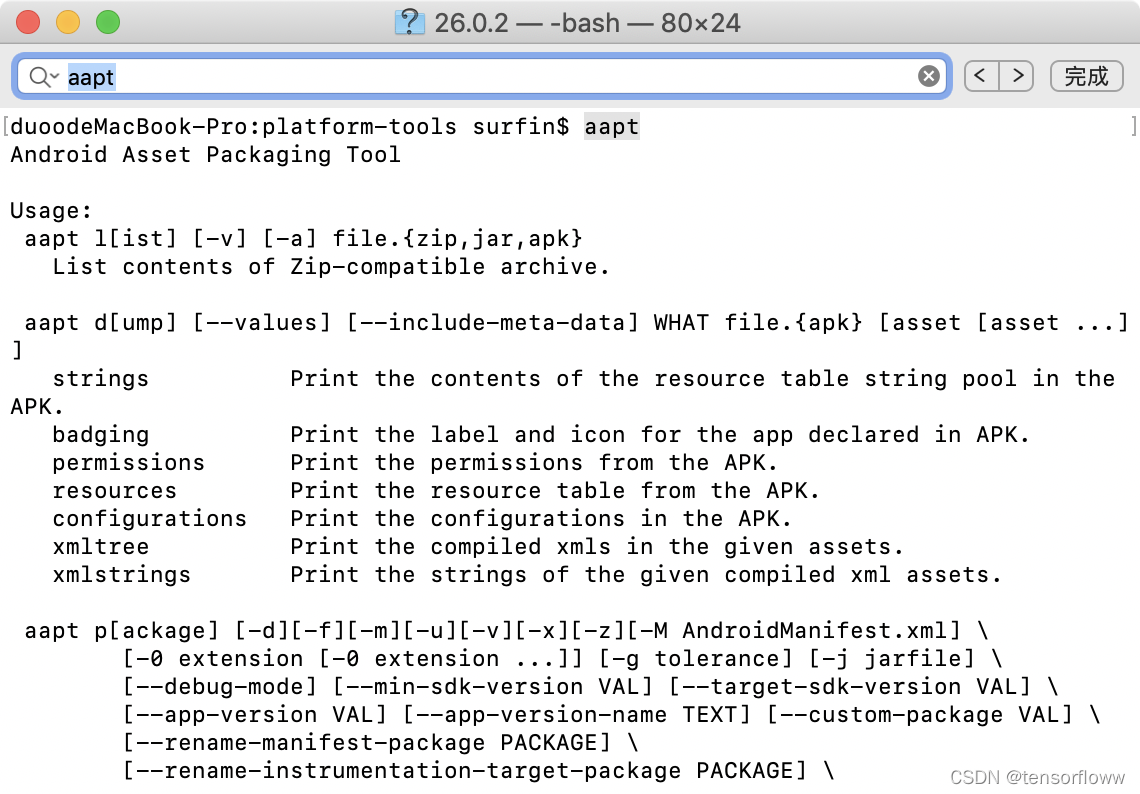Click the 'strings' dump option
The image size is (1140, 794).
tap(100, 379)
